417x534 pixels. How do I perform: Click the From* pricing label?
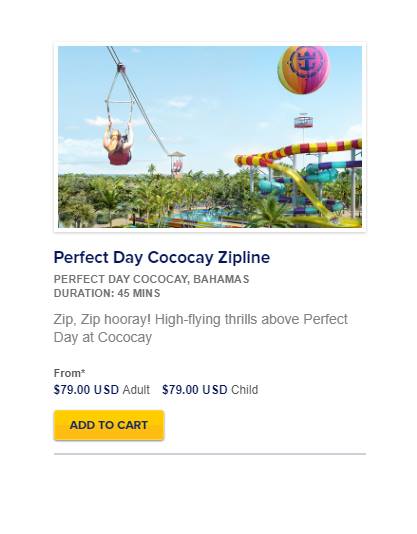[x=70, y=373]
